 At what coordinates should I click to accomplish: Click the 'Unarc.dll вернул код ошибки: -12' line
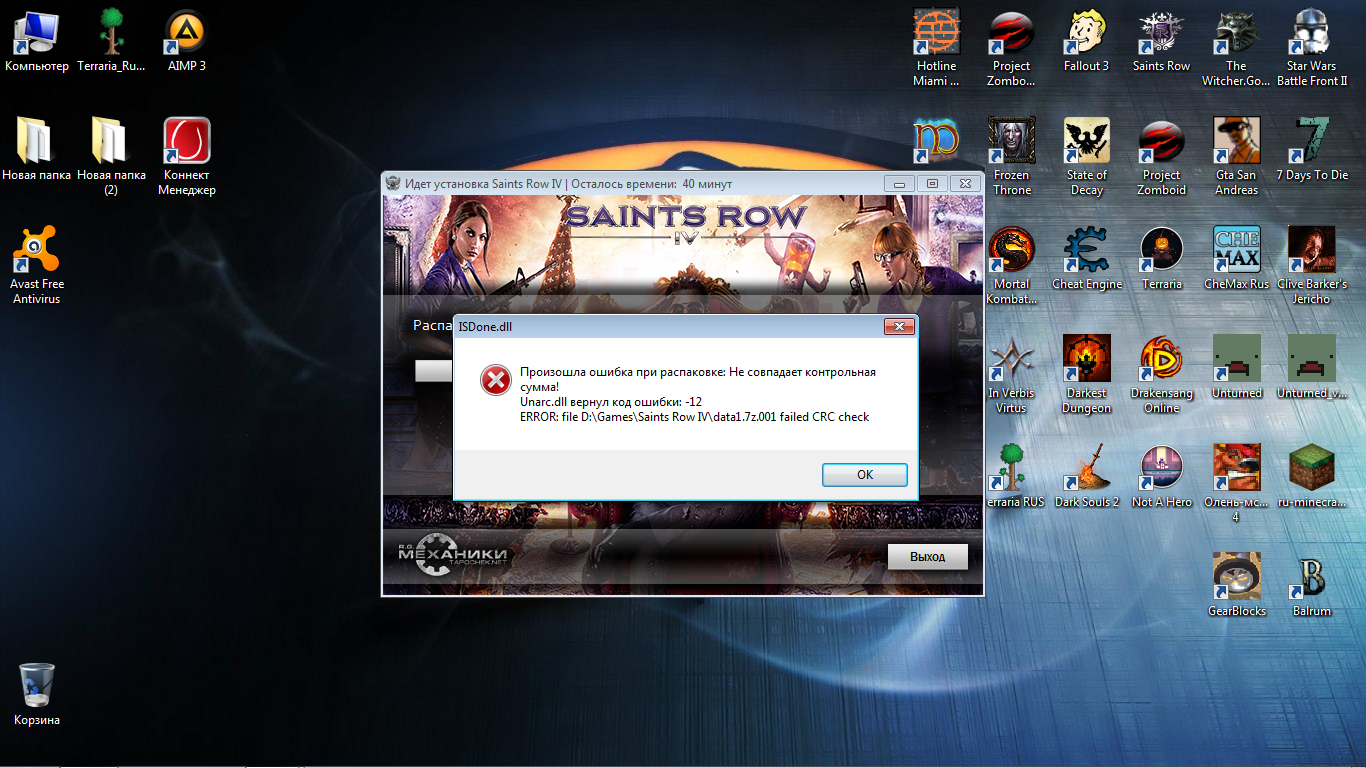[610, 402]
